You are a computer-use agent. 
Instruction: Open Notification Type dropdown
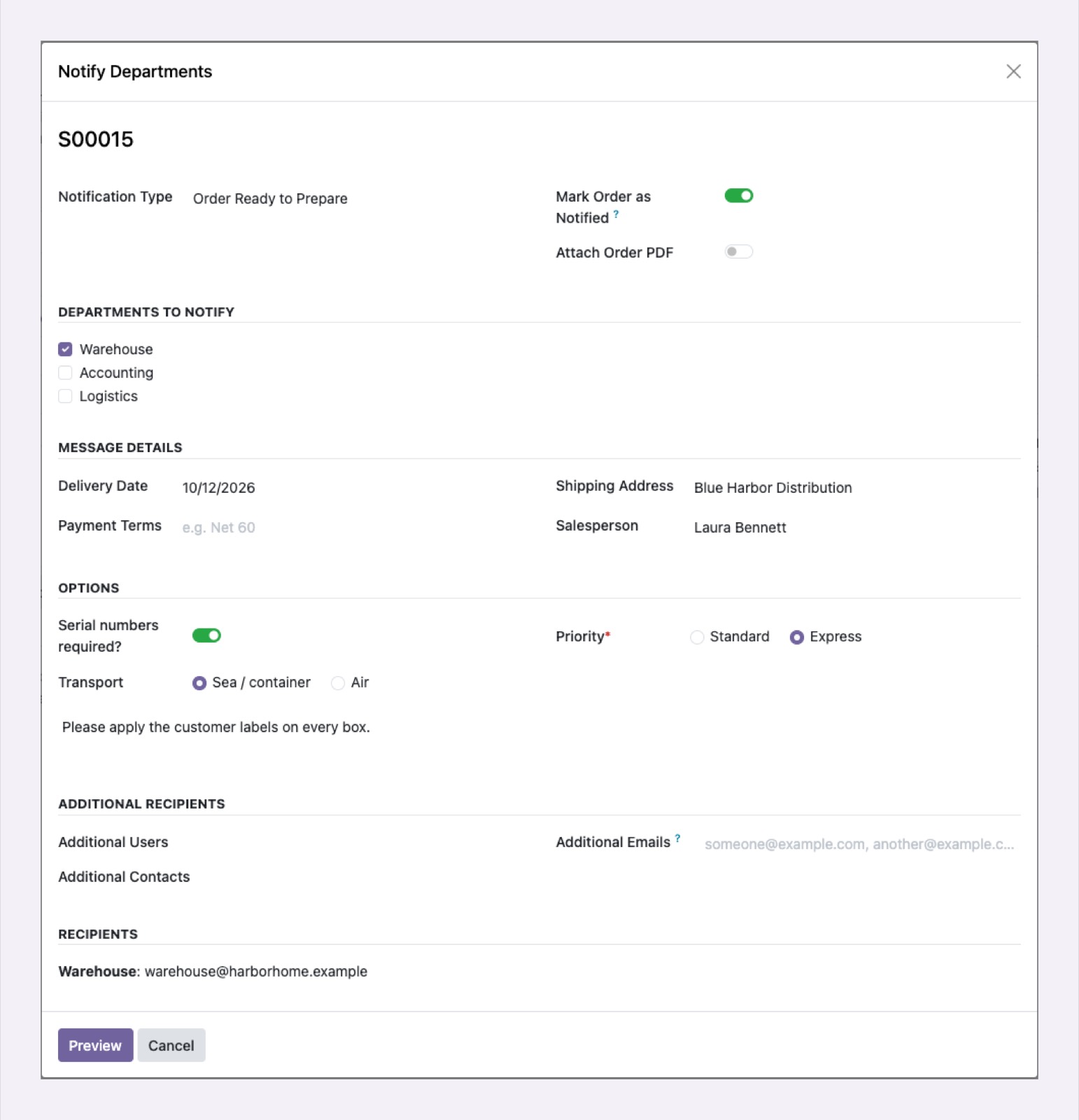tap(353, 199)
